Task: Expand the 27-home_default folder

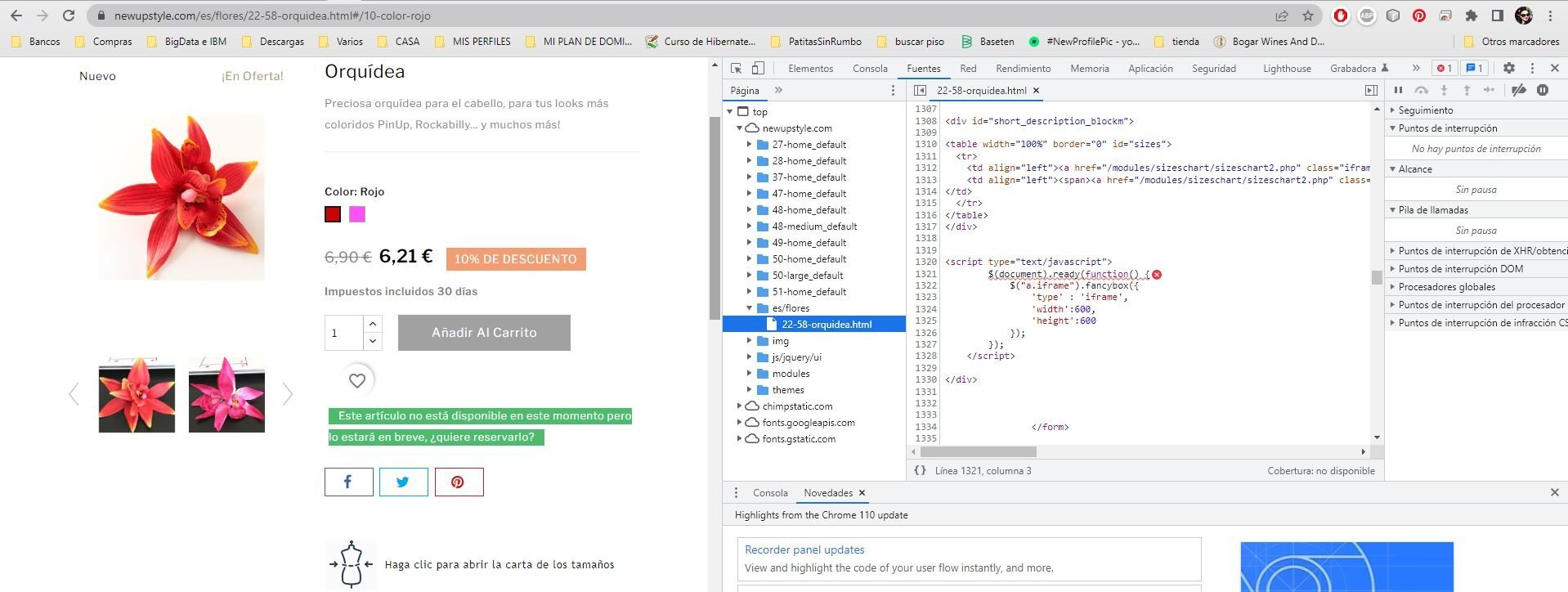Action: (749, 145)
